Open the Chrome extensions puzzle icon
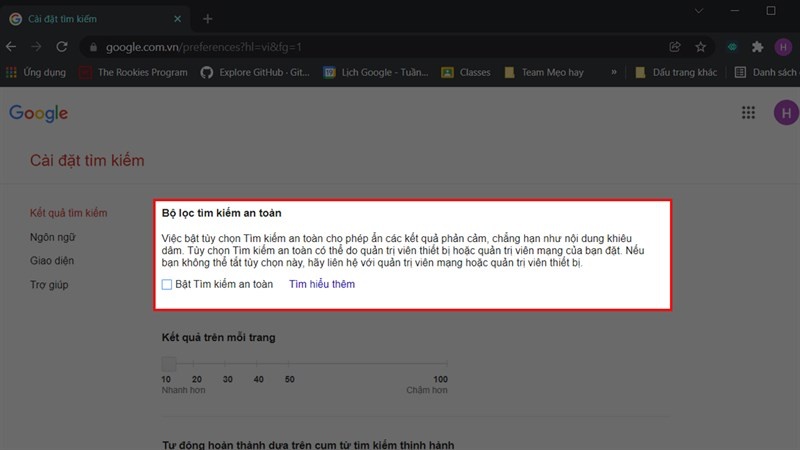The width and height of the screenshot is (800, 450). click(757, 47)
